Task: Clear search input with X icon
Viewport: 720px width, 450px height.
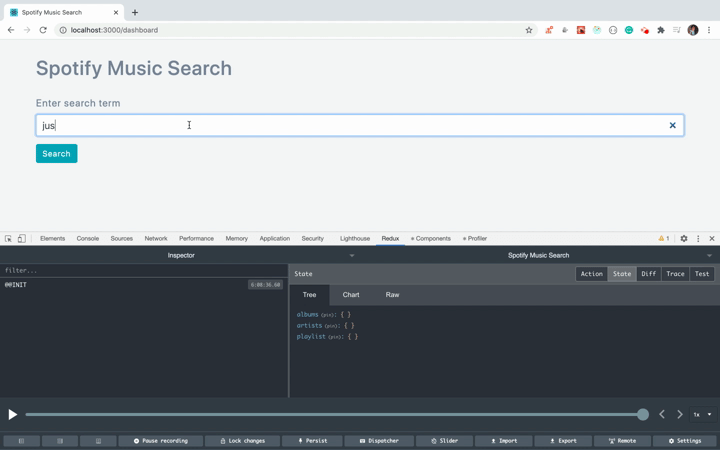Action: tap(672, 125)
